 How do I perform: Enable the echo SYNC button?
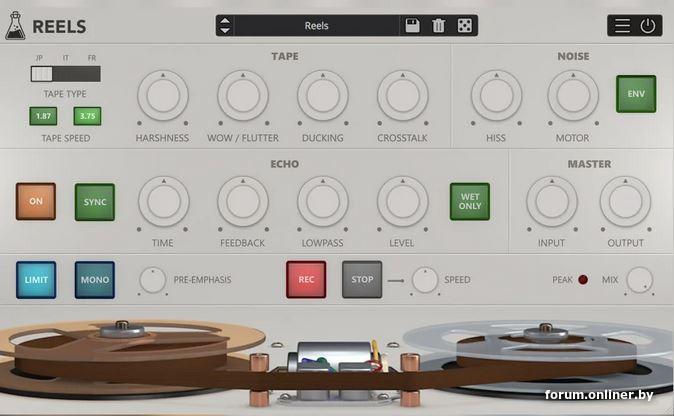point(95,201)
